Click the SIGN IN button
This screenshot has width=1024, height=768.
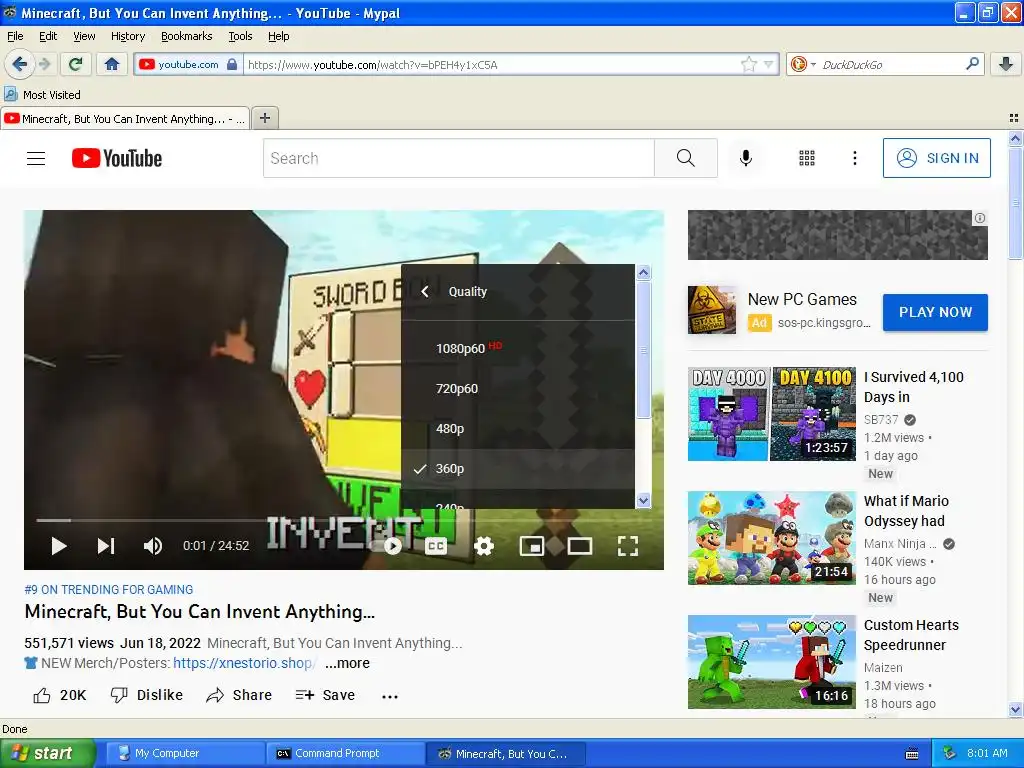(x=936, y=158)
